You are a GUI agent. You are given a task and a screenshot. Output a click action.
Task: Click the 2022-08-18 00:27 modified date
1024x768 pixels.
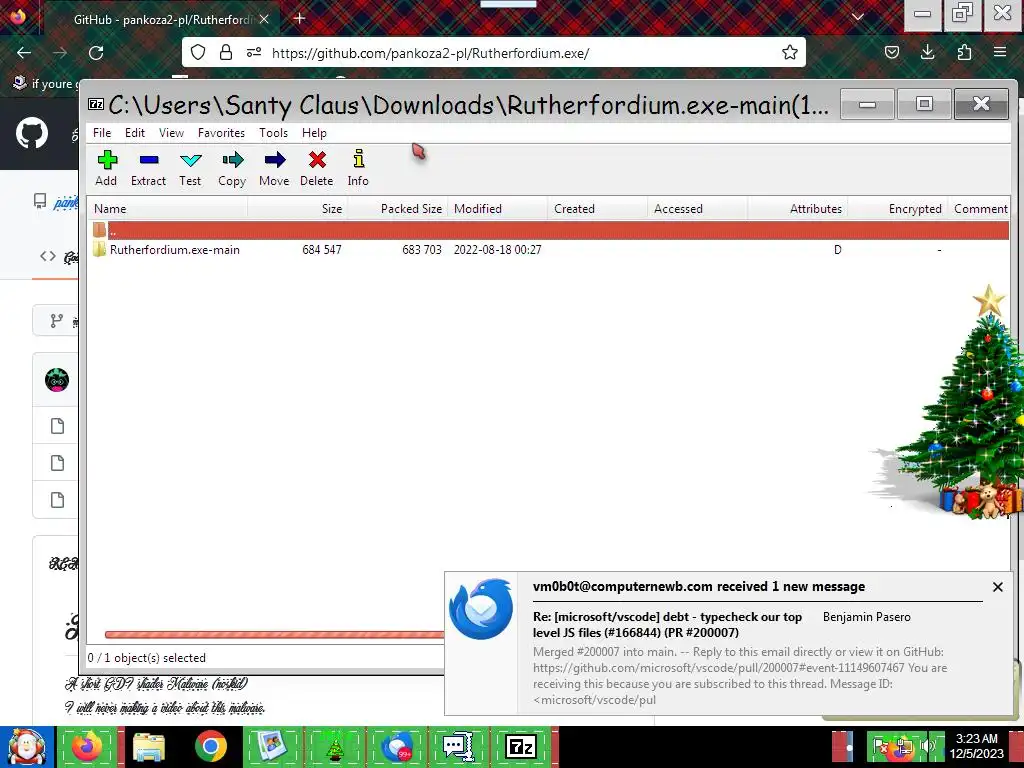(x=498, y=249)
